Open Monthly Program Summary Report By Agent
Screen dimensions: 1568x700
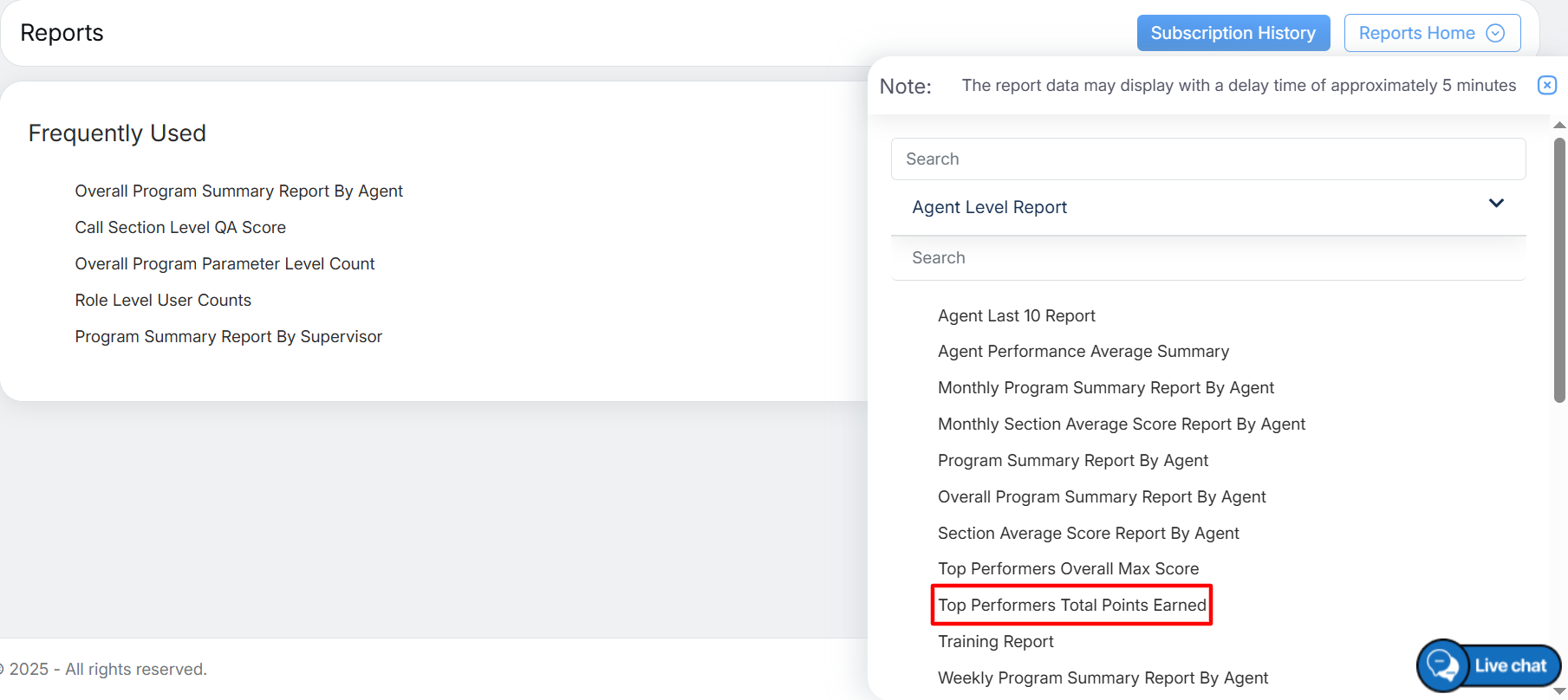(x=1105, y=388)
